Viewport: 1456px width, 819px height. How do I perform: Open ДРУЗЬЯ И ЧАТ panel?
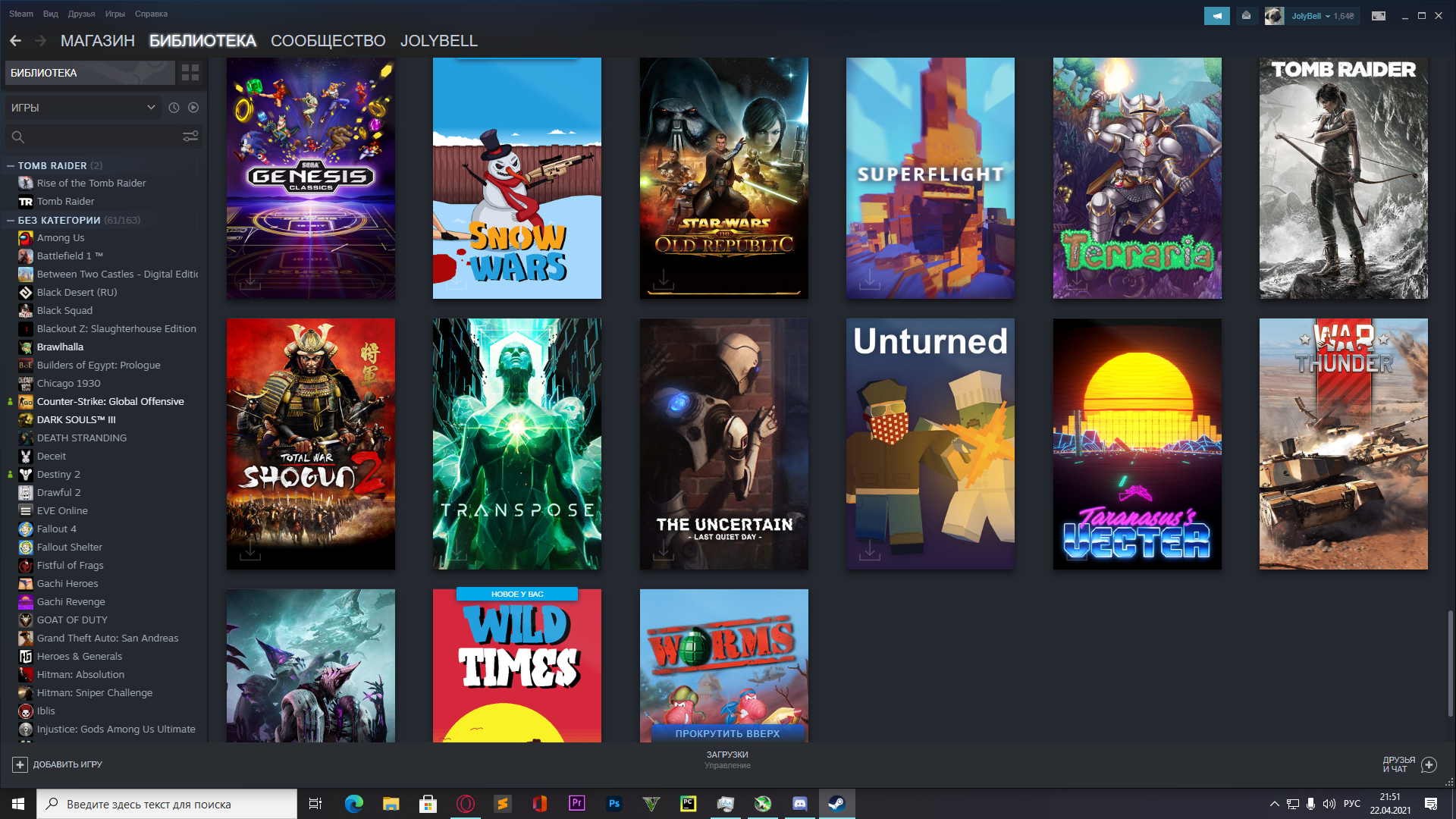tap(1398, 764)
